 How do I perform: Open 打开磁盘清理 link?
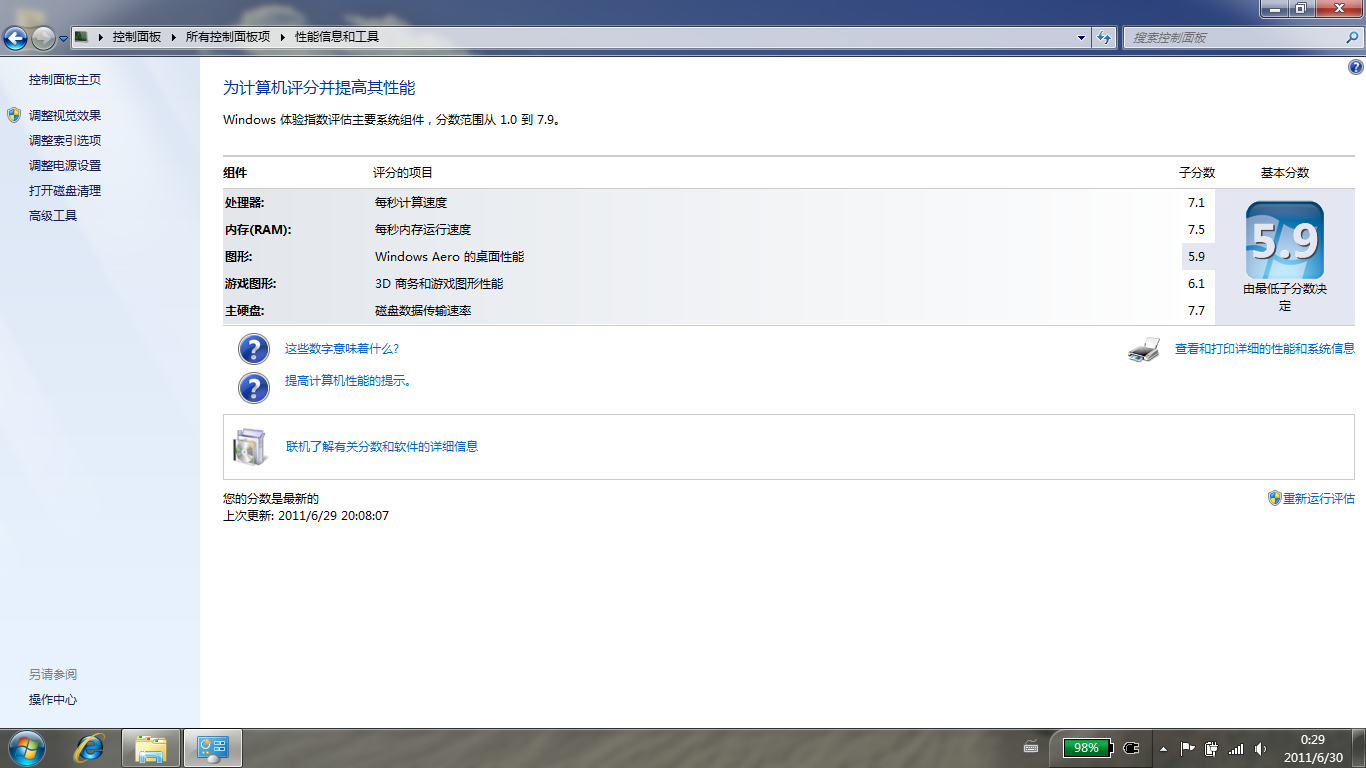pyautogui.click(x=65, y=191)
